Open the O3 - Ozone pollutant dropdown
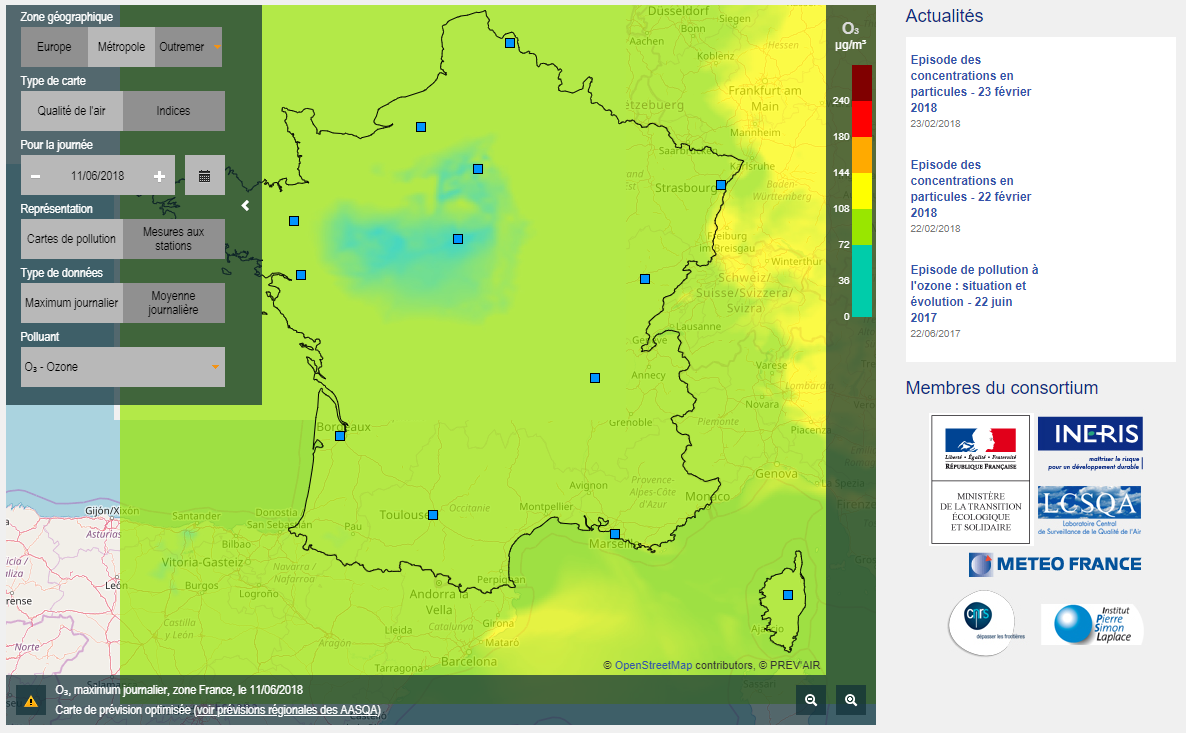Image resolution: width=1186 pixels, height=733 pixels. pos(122,367)
